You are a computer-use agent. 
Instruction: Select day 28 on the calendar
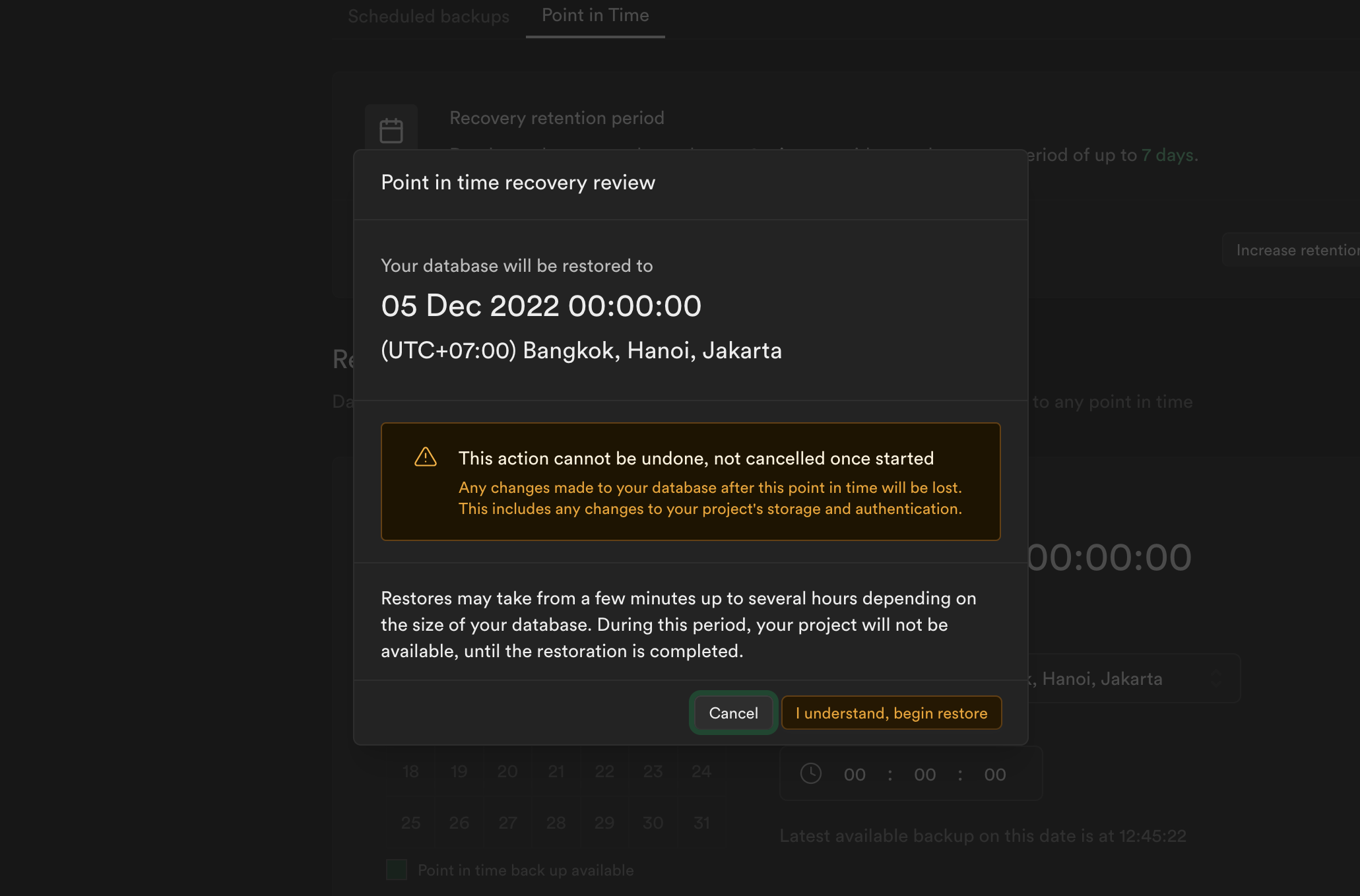point(556,822)
